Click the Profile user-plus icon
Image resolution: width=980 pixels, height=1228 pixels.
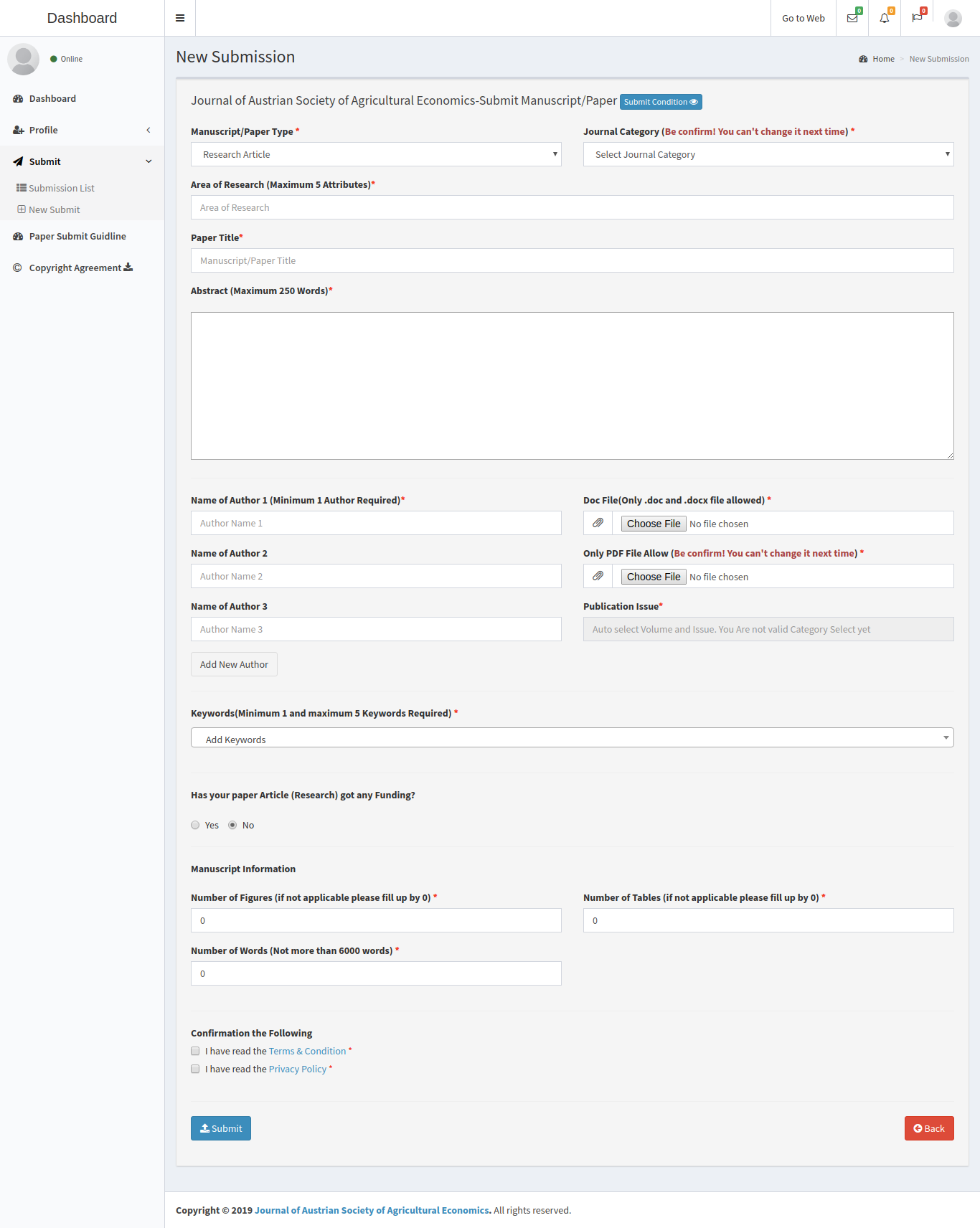18,130
